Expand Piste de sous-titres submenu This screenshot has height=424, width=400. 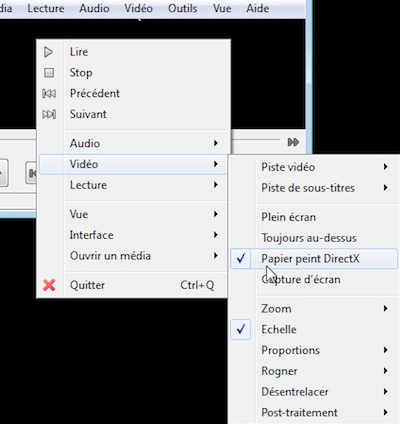coord(385,188)
